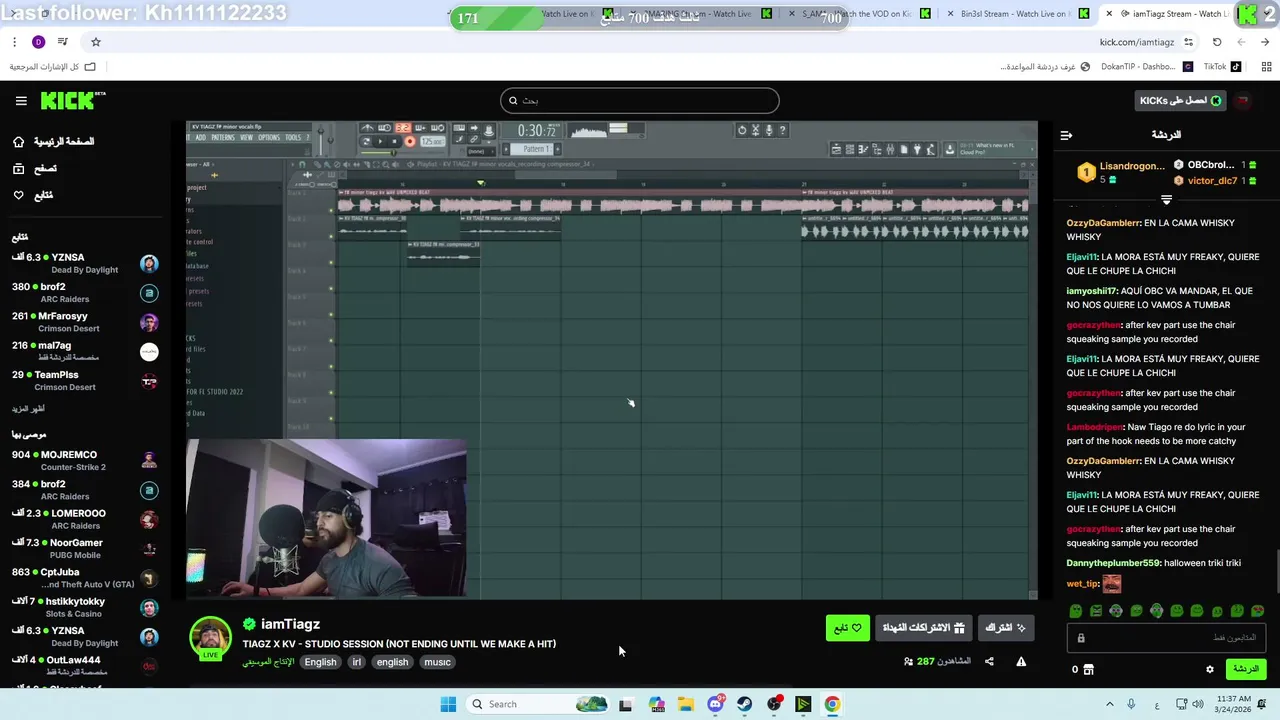Image resolution: width=1280 pixels, height=720 pixels.
Task: Open the Following heart link in sidebar
Action: pos(33,195)
